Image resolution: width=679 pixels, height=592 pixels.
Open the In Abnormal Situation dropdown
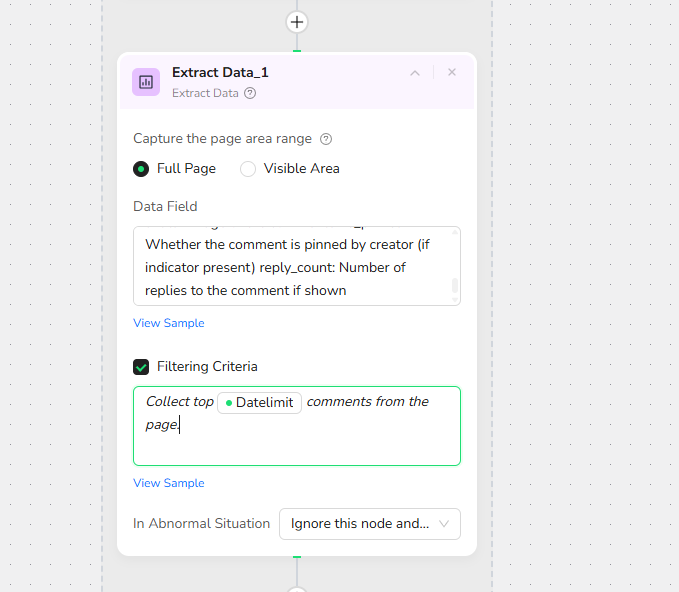coord(369,523)
